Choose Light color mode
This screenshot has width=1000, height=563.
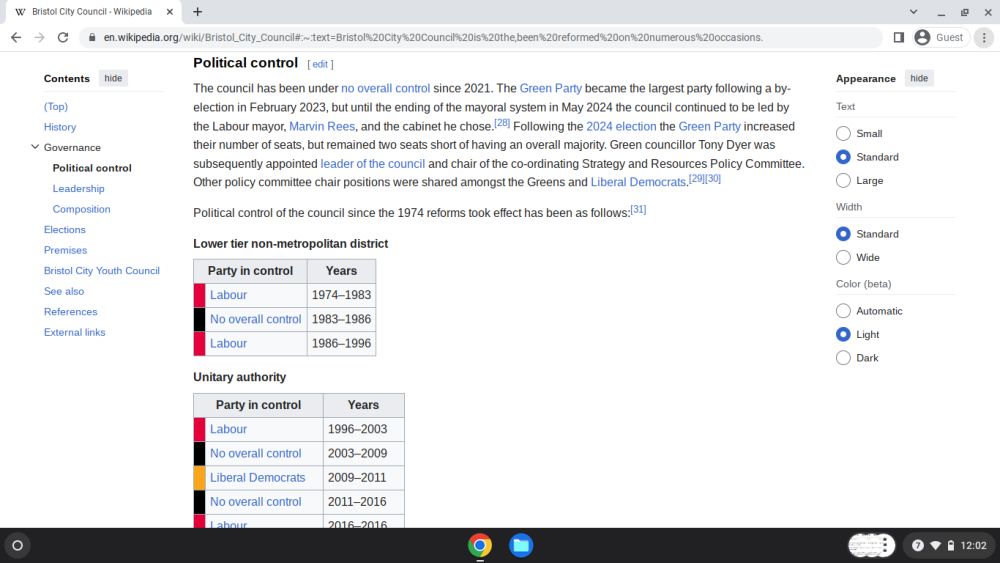click(843, 335)
